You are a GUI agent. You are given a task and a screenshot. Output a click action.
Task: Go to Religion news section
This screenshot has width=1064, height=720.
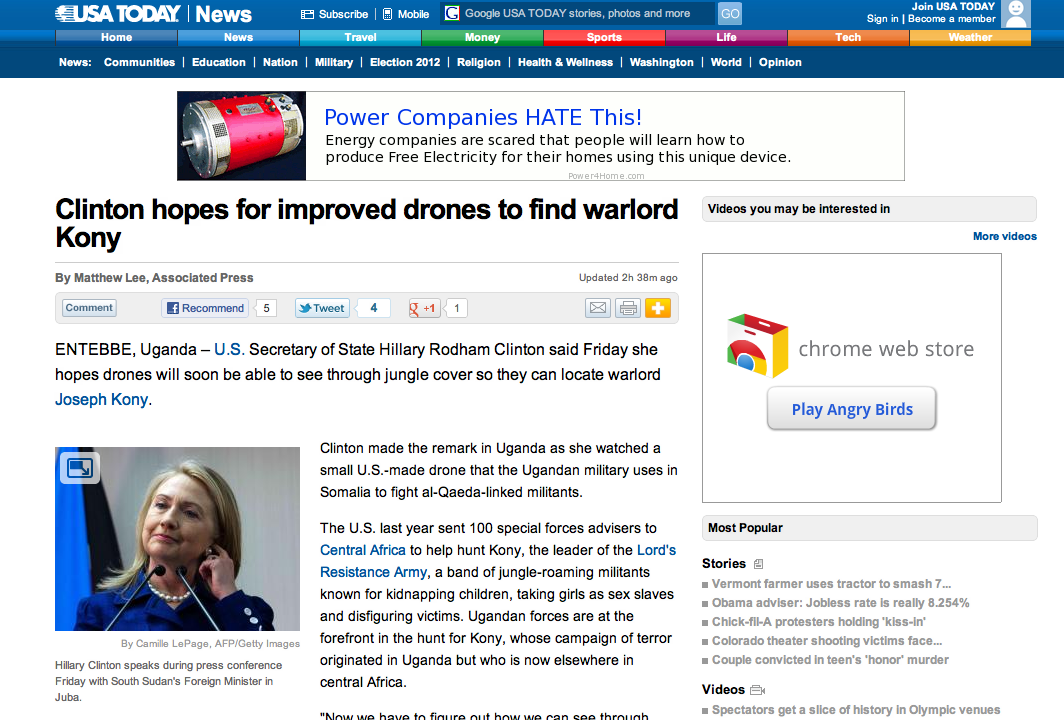point(478,62)
